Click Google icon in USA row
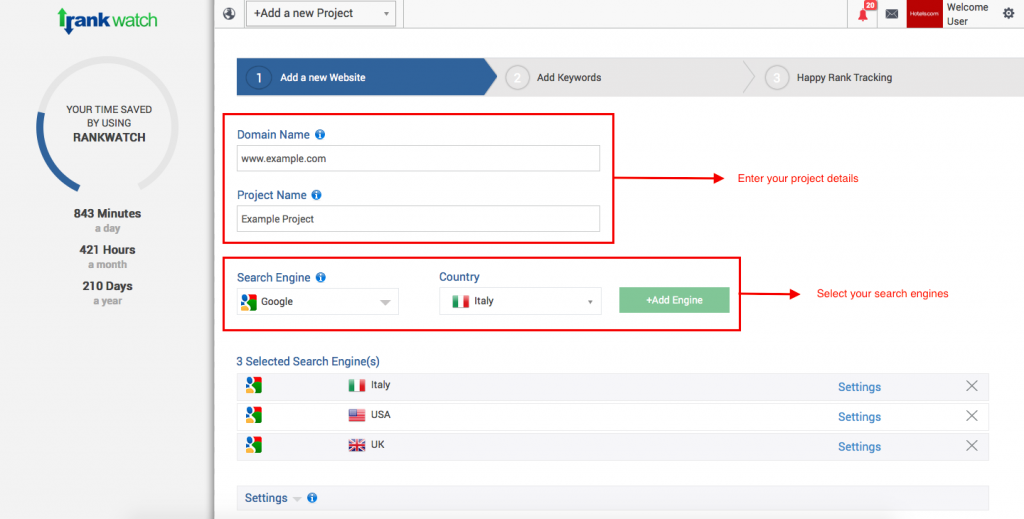The width and height of the screenshot is (1024, 519). click(253, 415)
